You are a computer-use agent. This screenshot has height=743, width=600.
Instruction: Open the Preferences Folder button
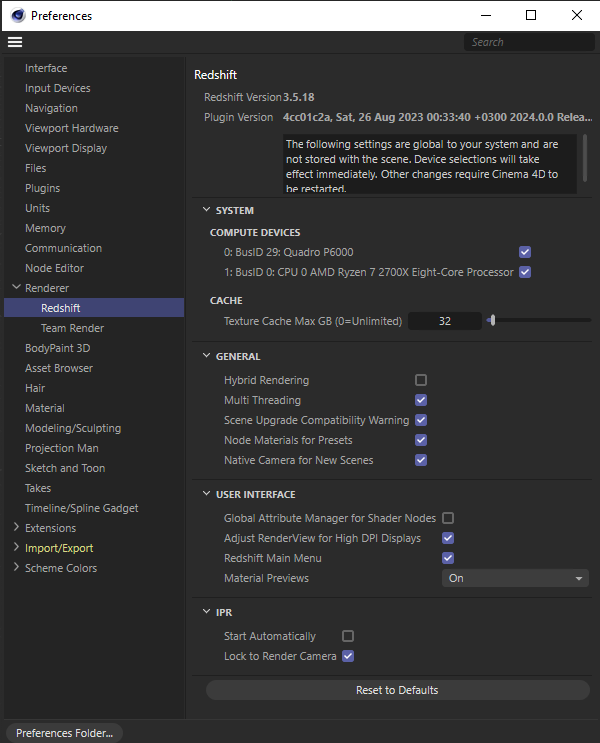[64, 733]
